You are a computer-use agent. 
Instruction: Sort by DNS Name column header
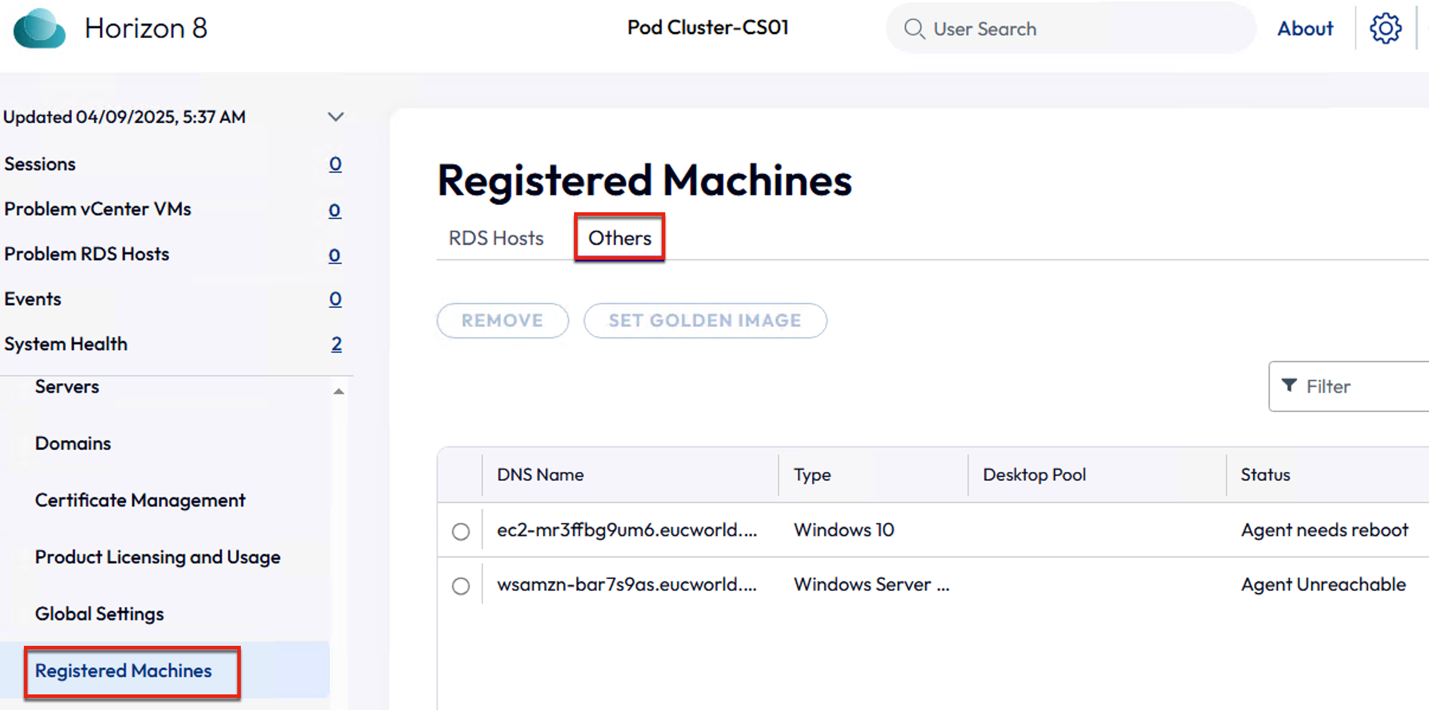pos(540,475)
